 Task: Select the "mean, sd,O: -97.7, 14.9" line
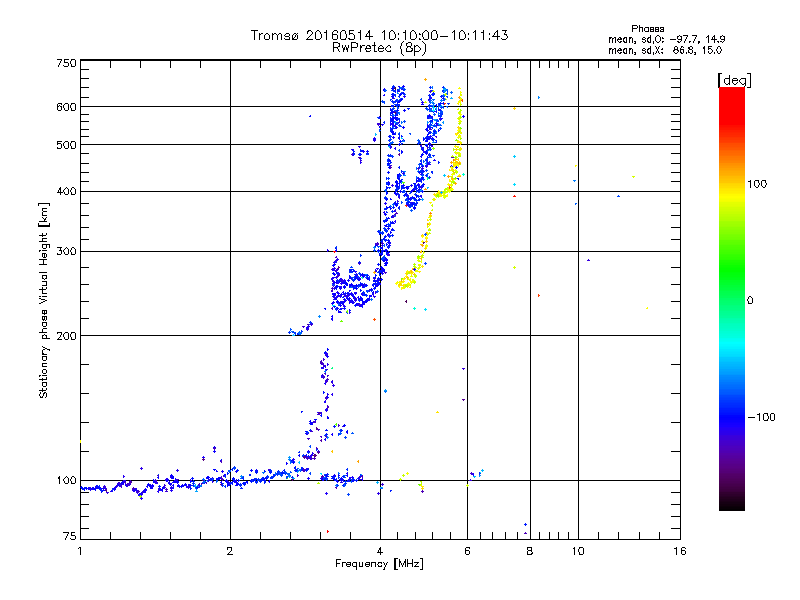666,39
